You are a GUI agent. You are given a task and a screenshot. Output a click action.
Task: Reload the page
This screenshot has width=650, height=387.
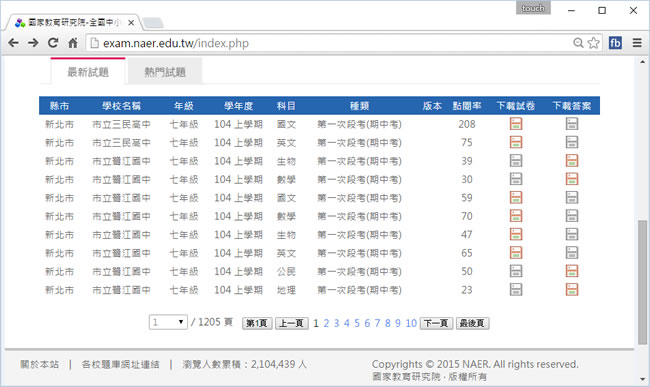pyautogui.click(x=53, y=43)
